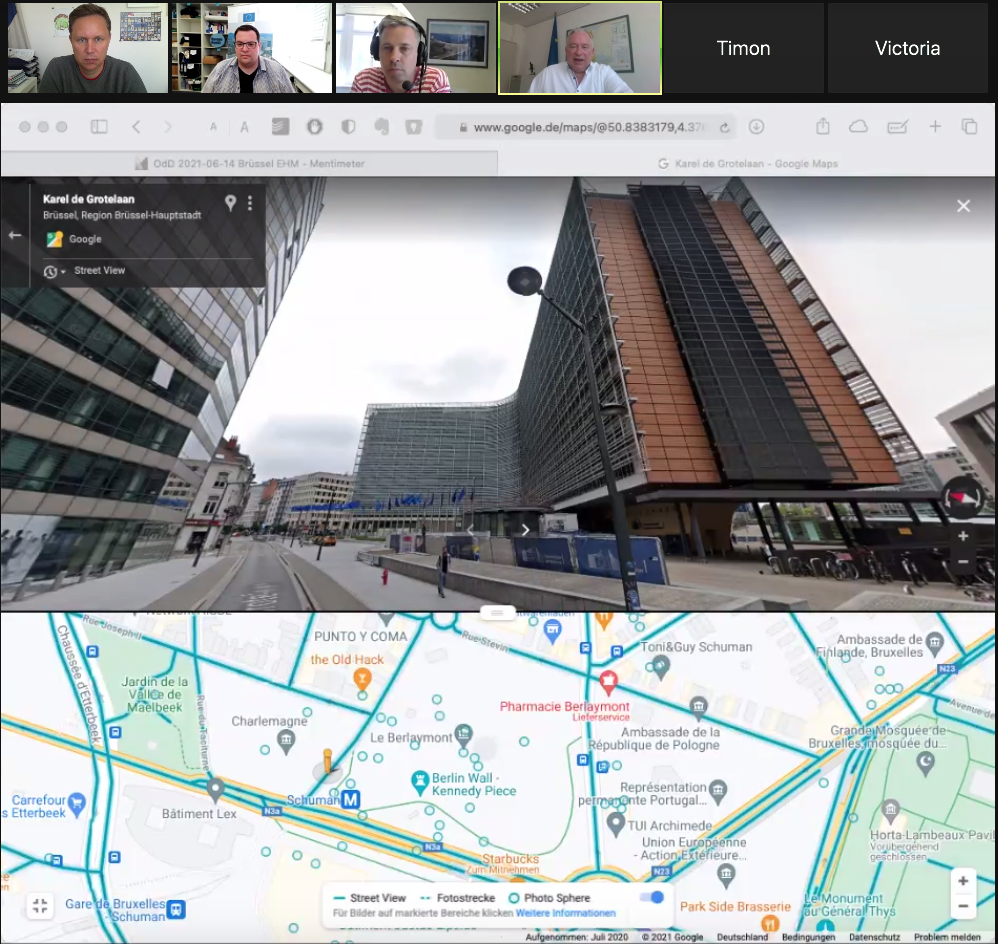This screenshot has width=998, height=944.
Task: Go forward with Safari forward arrow
Action: click(x=168, y=127)
